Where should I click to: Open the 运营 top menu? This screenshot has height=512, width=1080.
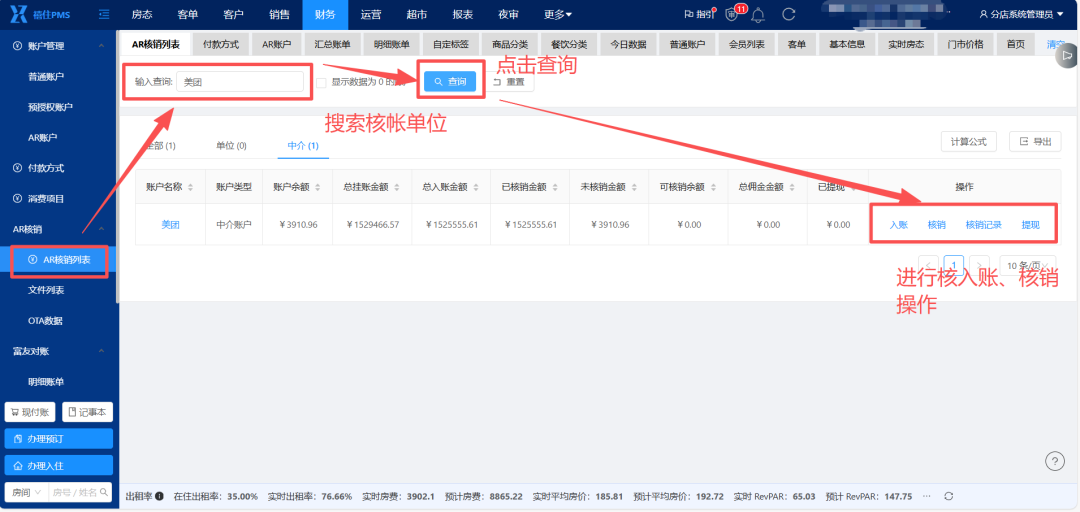[x=371, y=14]
